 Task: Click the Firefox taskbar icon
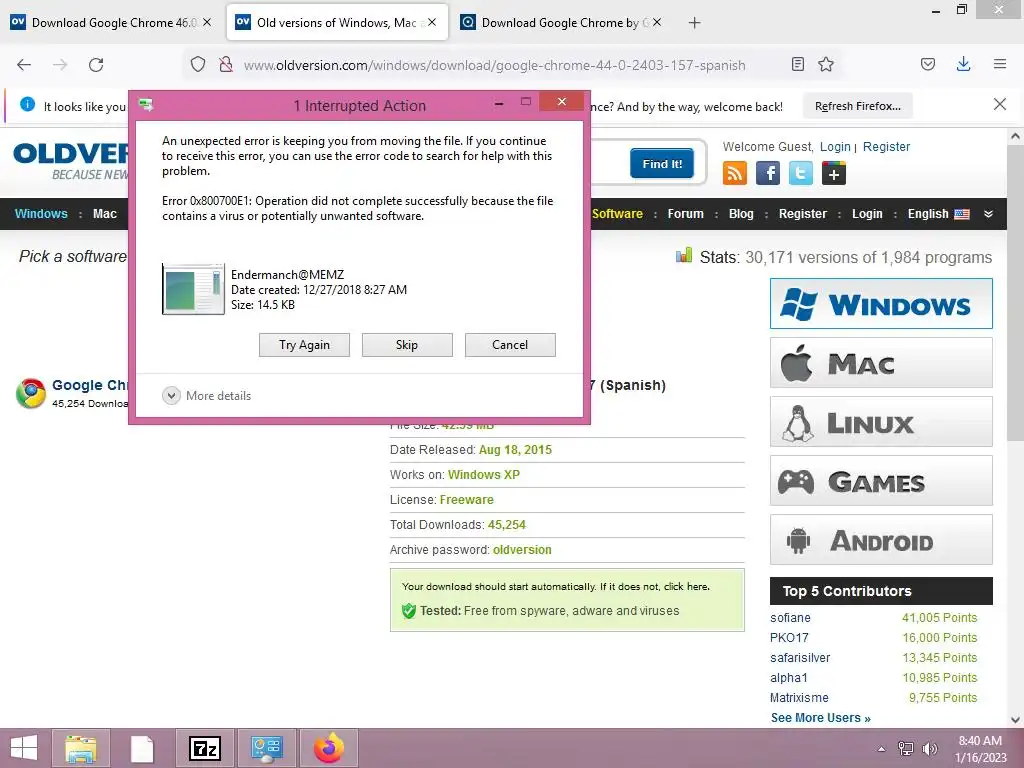click(328, 748)
